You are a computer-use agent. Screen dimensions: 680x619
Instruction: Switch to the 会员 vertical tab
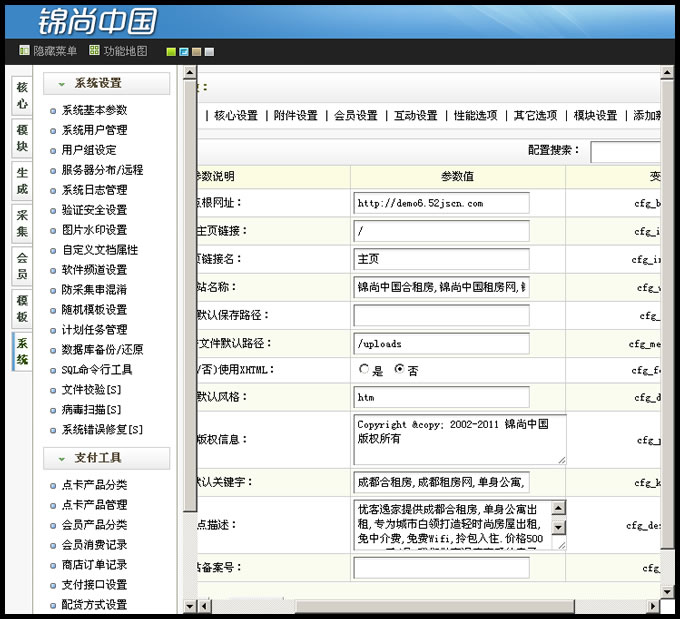(22, 265)
